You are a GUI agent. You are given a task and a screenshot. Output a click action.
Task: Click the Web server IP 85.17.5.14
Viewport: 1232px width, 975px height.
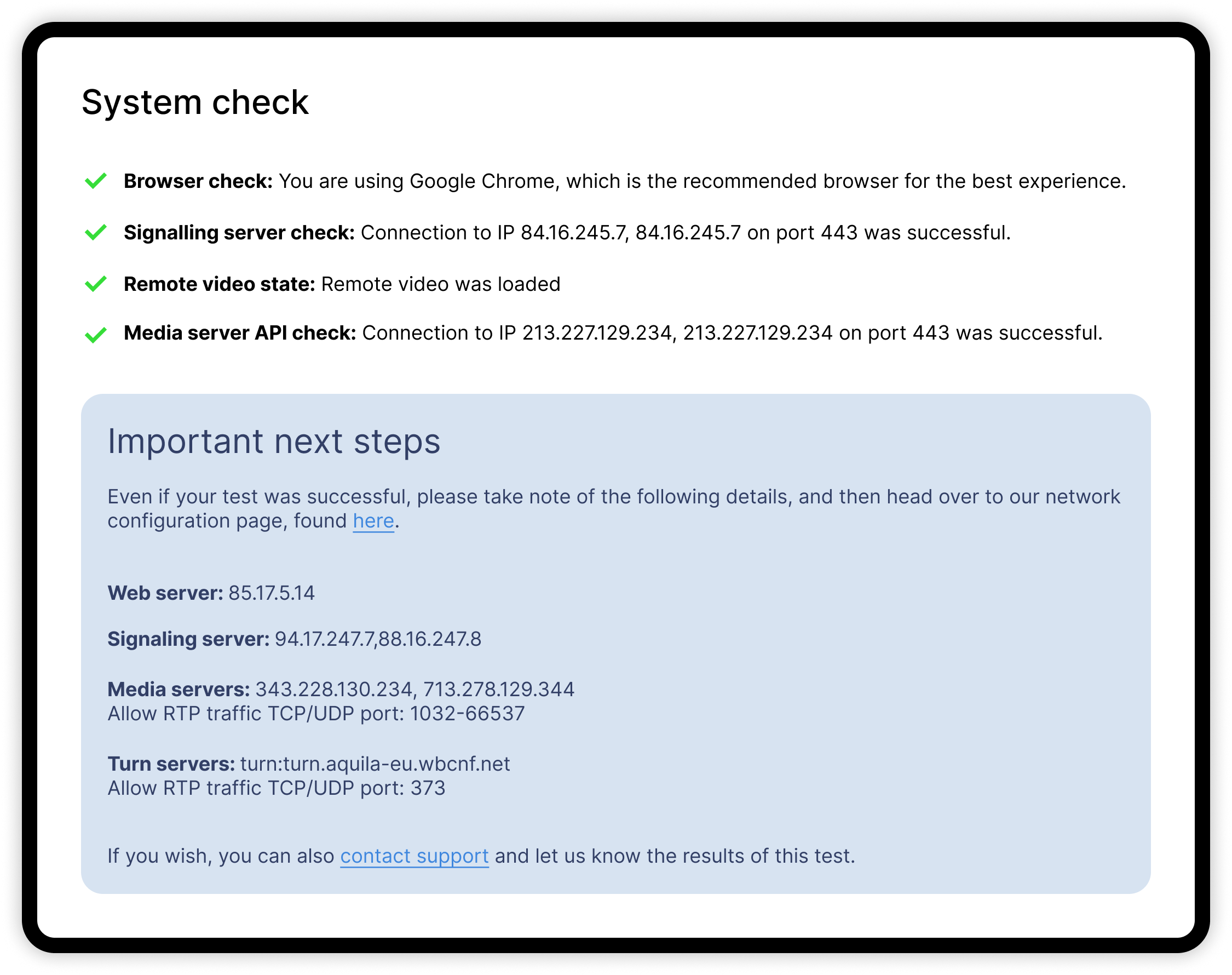(272, 593)
